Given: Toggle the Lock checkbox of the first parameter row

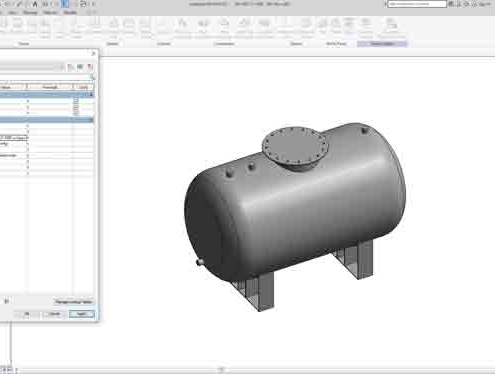Looking at the screenshot, I should [x=76, y=101].
